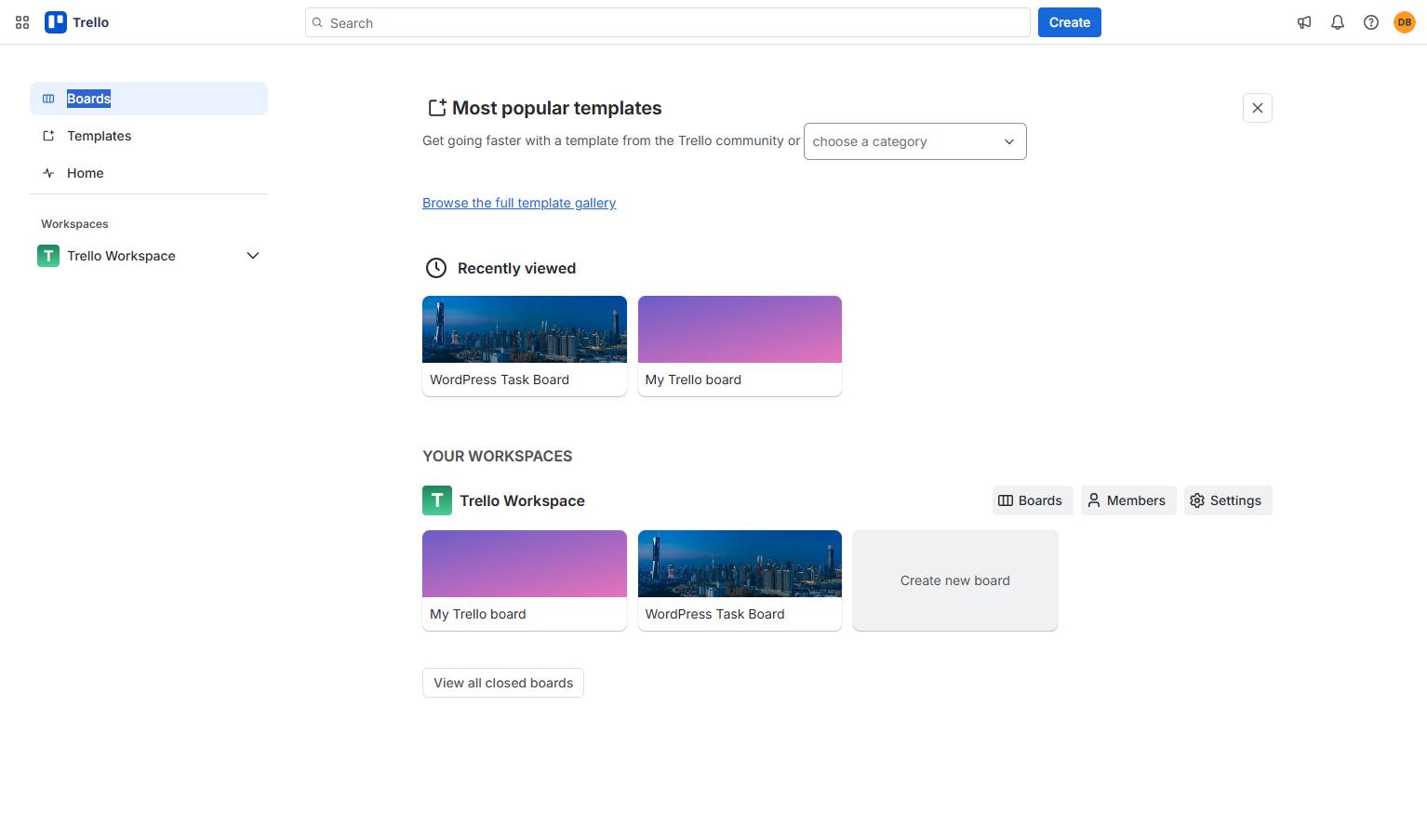Expand the Trello Workspace sidebar chevron
The width and height of the screenshot is (1427, 840).
(253, 256)
